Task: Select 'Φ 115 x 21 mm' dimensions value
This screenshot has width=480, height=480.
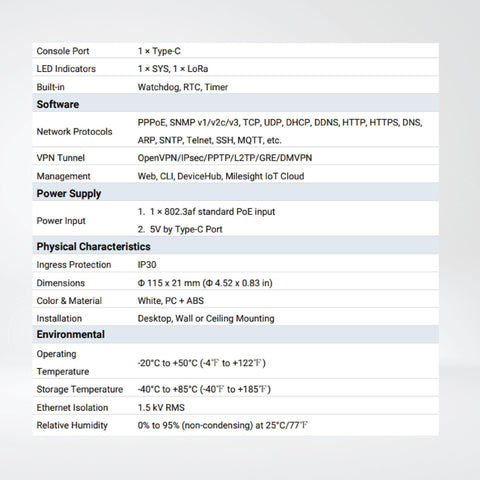Action: pos(205,283)
